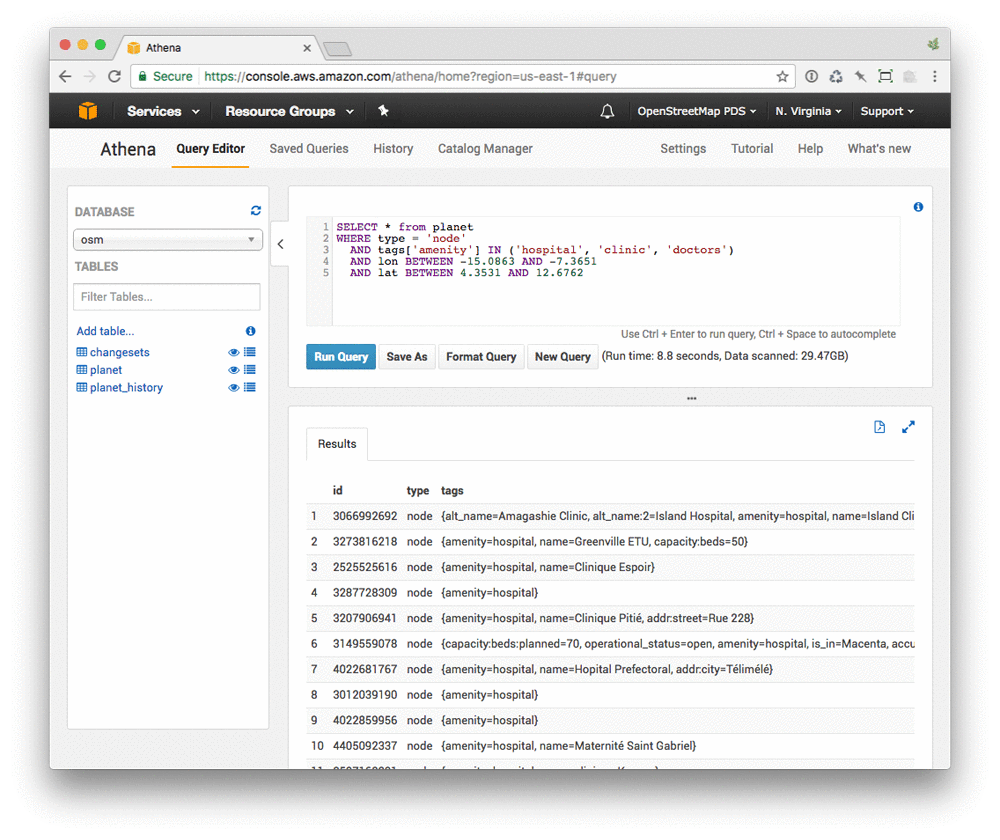The image size is (1000, 840).
Task: Open the Catalog Manager tab
Action: pyautogui.click(x=485, y=149)
